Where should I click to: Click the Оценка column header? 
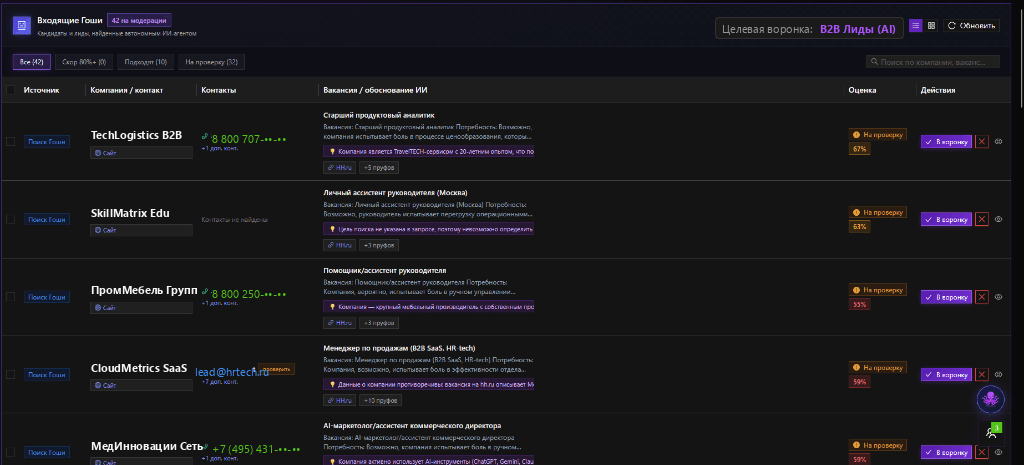tap(862, 90)
